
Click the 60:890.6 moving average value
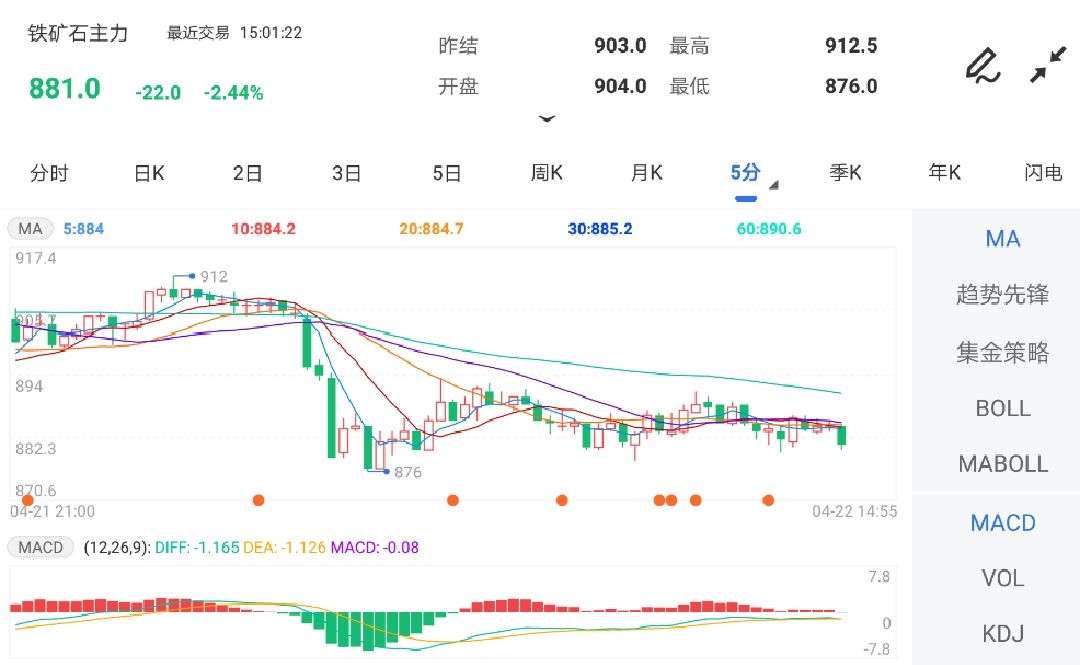(769, 229)
